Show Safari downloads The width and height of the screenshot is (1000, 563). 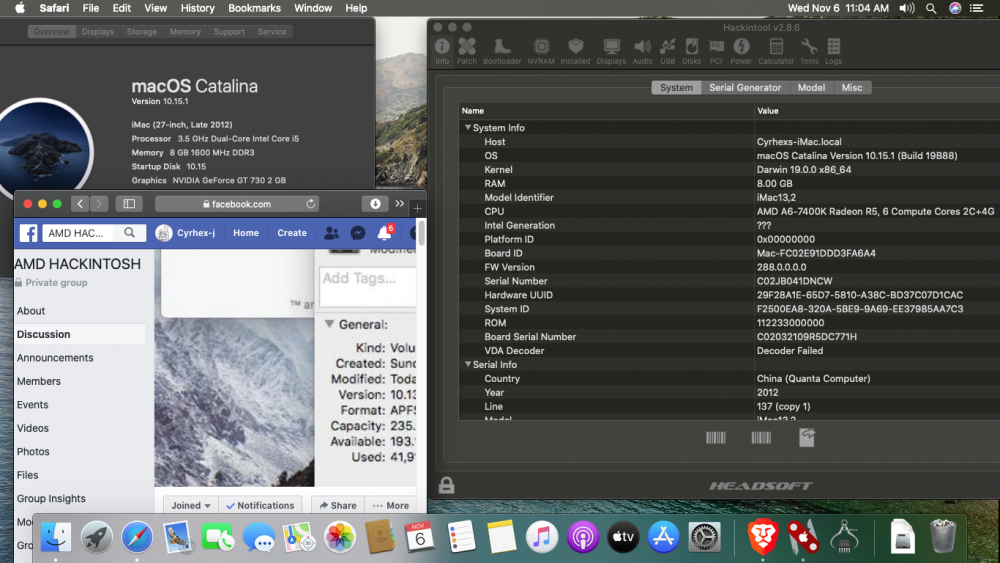pyautogui.click(x=375, y=204)
